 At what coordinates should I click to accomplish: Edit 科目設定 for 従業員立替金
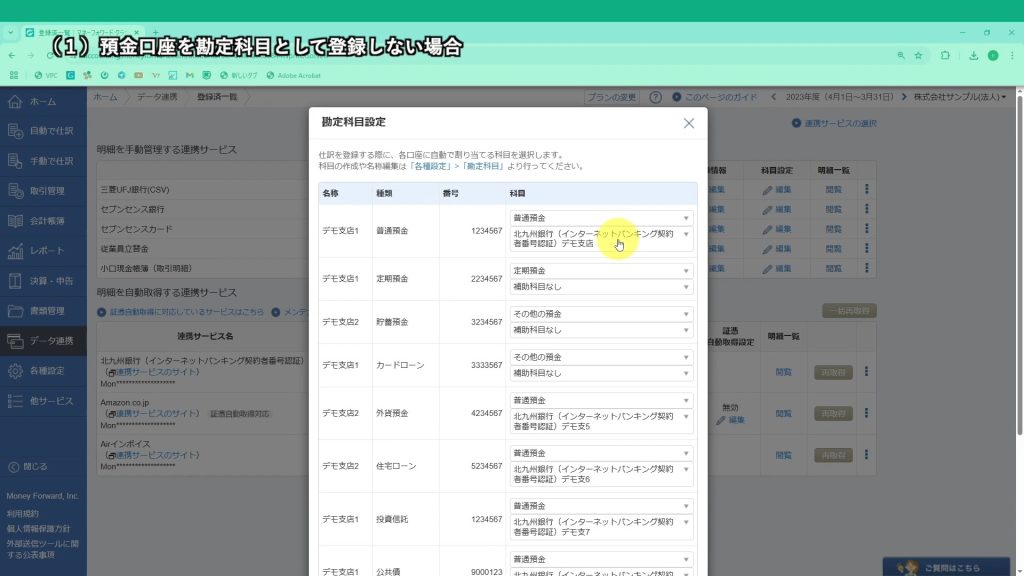(776, 249)
